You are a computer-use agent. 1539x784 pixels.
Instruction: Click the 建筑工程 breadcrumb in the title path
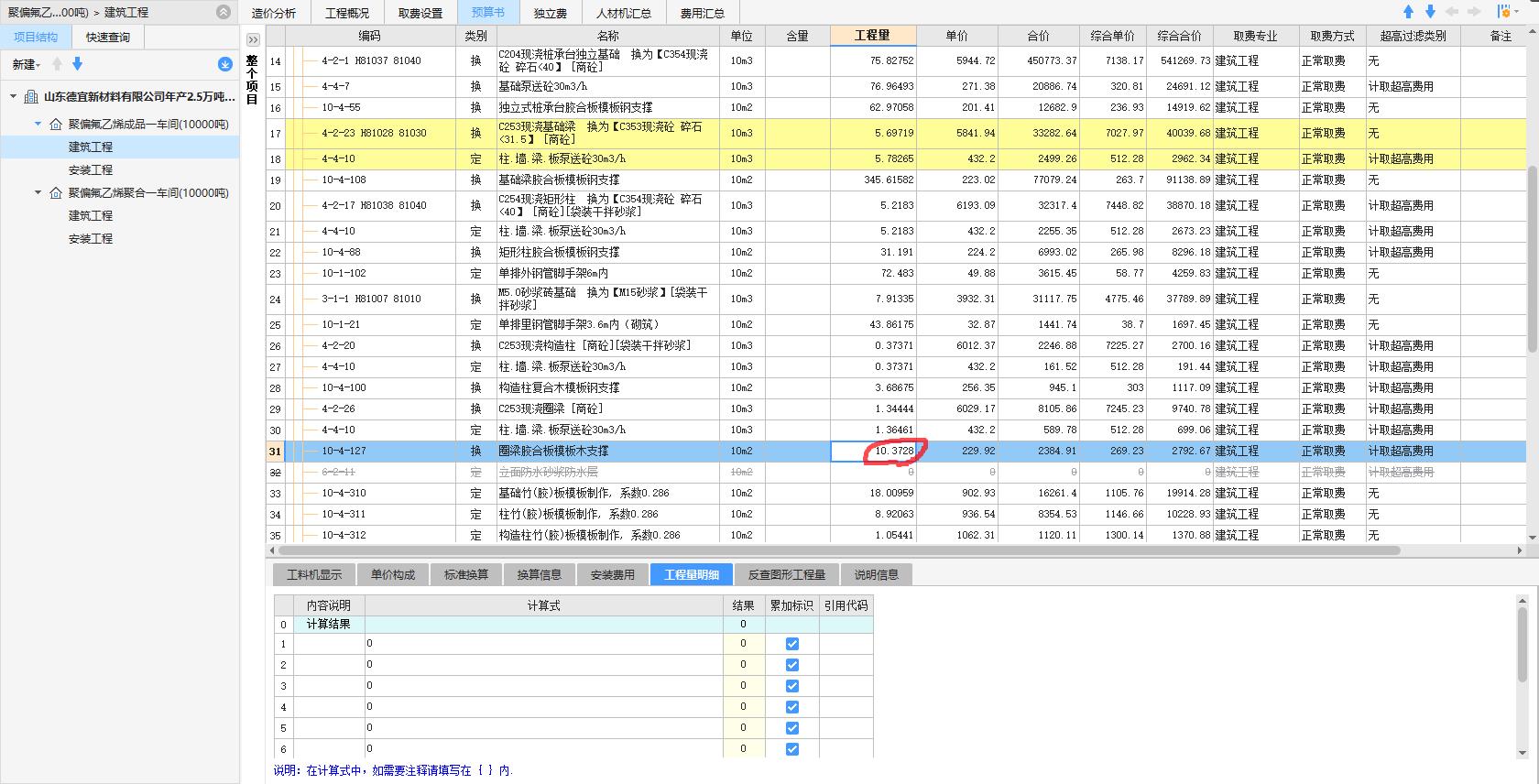pyautogui.click(x=126, y=12)
